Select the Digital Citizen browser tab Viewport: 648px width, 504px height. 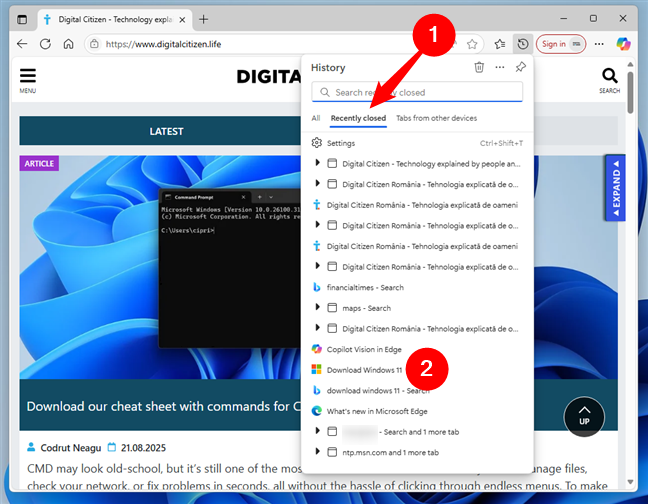(x=115, y=19)
